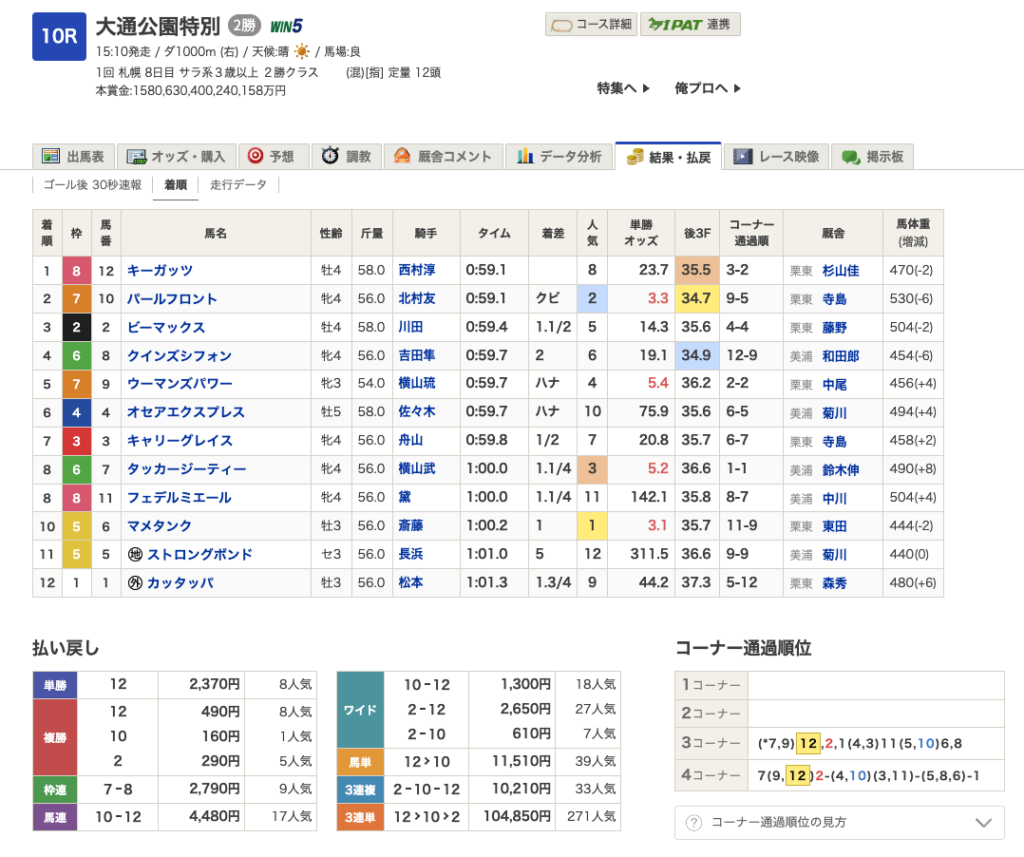1024x857 pixels.
Task: Open the 出馬表 tab
Action: tap(73, 156)
